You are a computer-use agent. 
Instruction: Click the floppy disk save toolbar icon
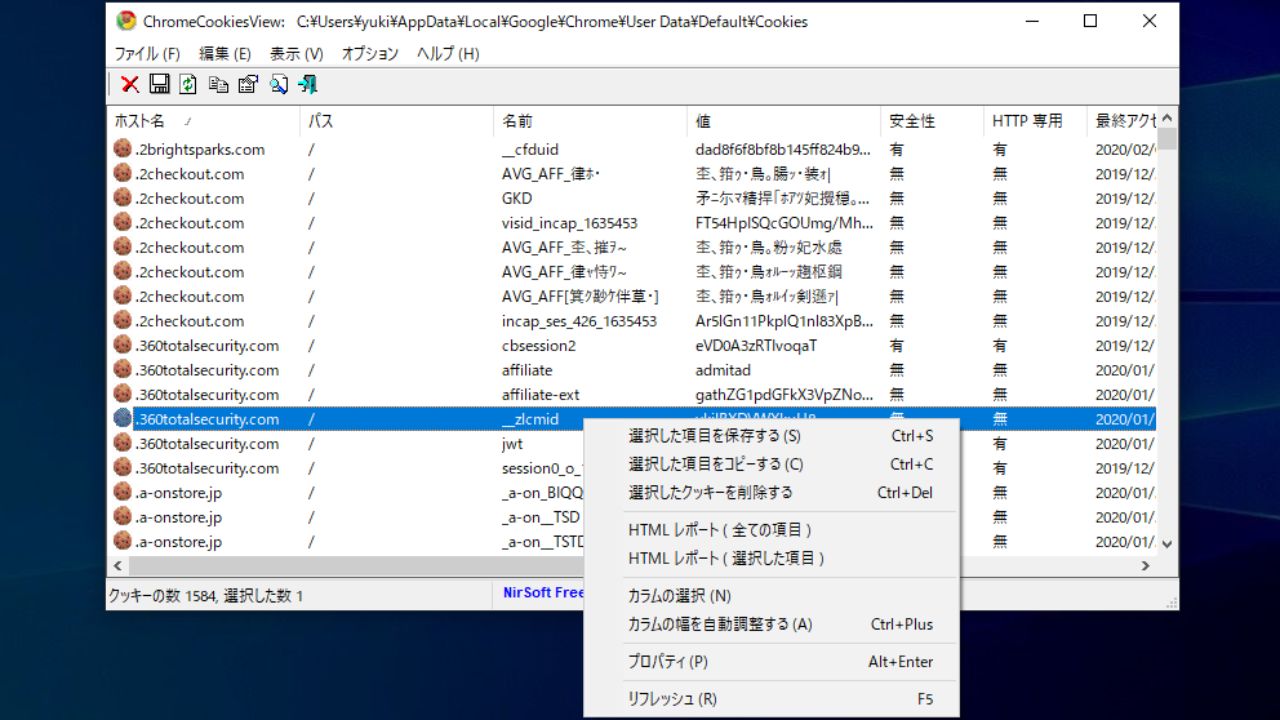pos(159,85)
